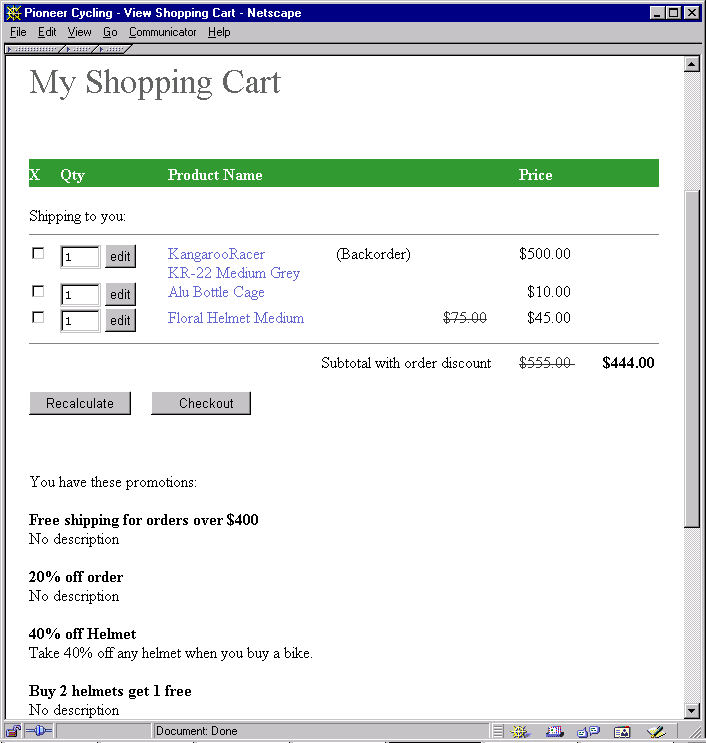Click quantity field for Floral Helmet Medium
This screenshot has height=743, width=706.
(x=80, y=321)
